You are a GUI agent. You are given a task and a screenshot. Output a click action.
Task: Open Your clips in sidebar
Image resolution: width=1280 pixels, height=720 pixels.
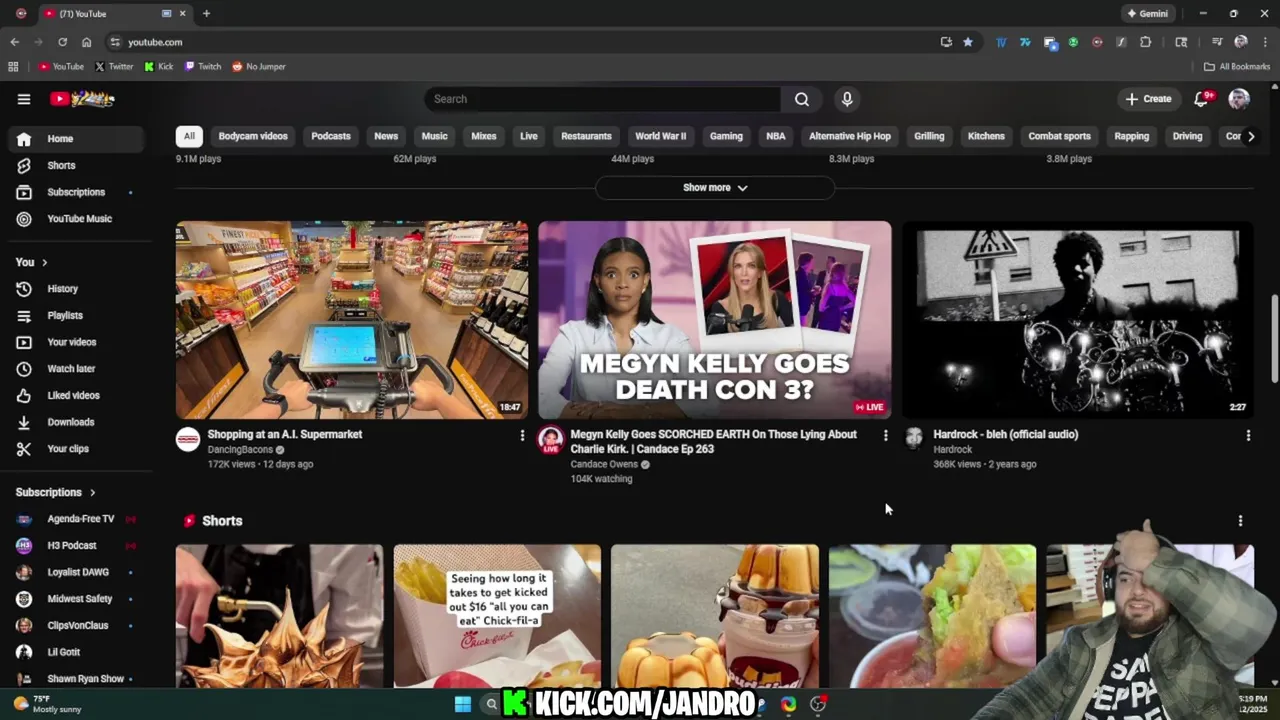(x=75, y=449)
